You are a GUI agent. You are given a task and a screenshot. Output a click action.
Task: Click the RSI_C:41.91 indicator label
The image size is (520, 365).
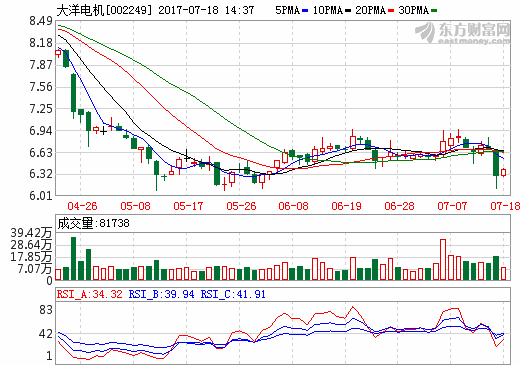233,294
